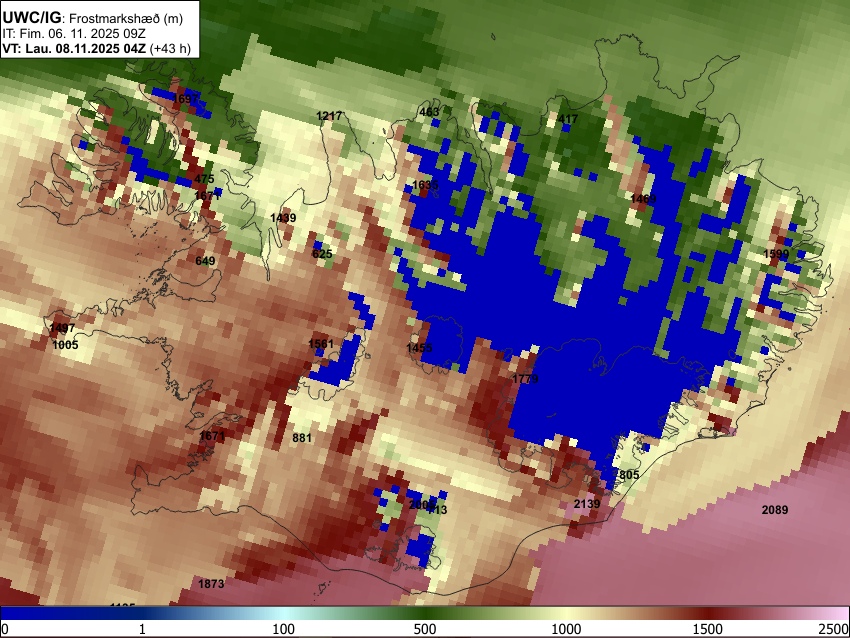This screenshot has height=638, width=850.
Task: Click the 1635 value on the map
Action: [x=425, y=185]
